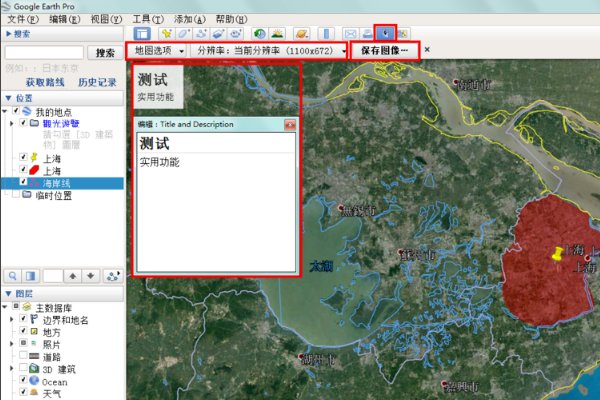This screenshot has width=600, height=400.
Task: Disable the Ocean layer checkbox
Action: point(23,380)
